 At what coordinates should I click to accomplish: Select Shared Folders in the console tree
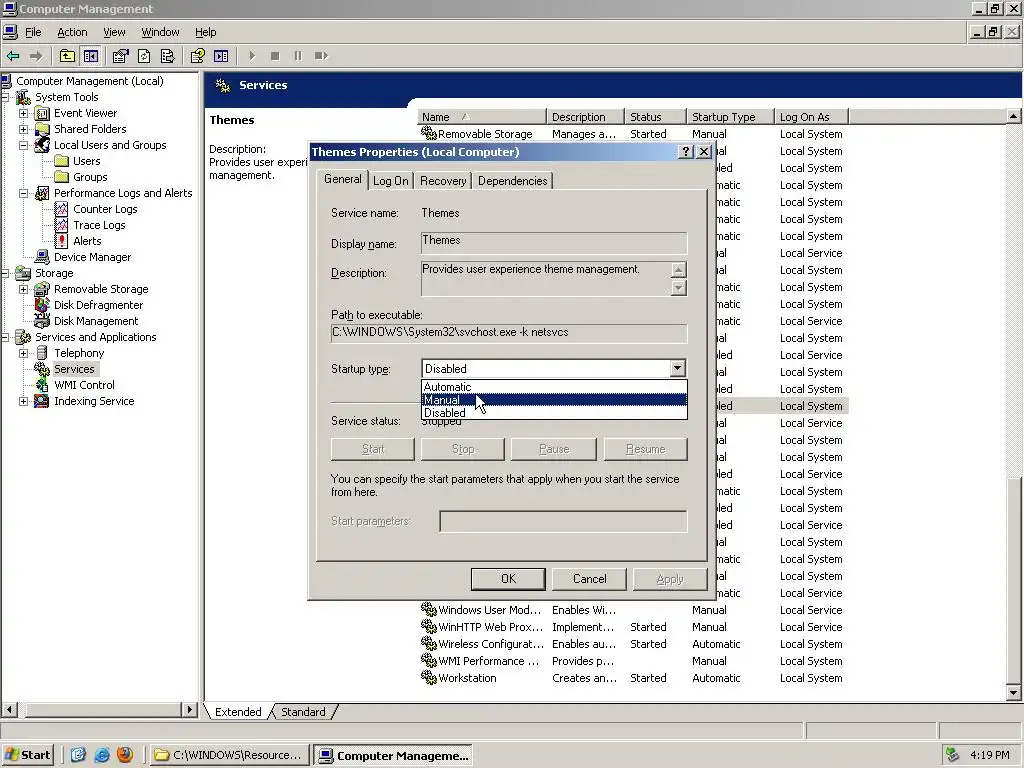89,129
